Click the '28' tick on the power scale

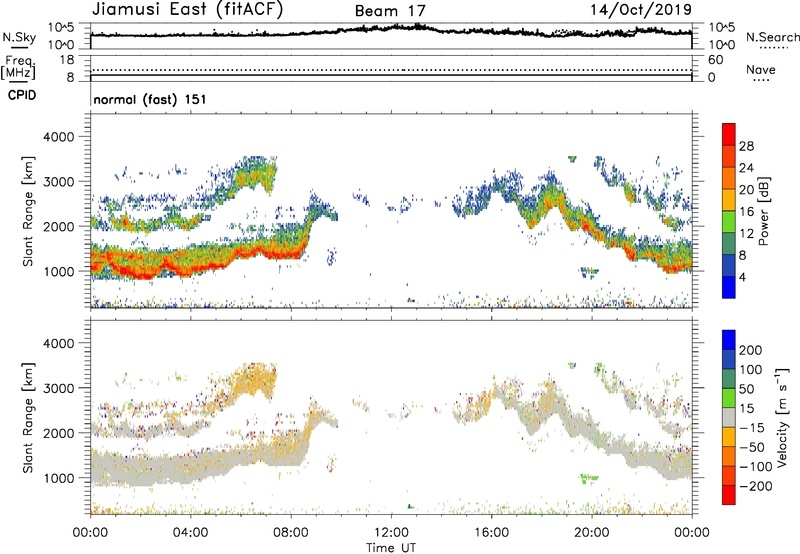tap(746, 146)
